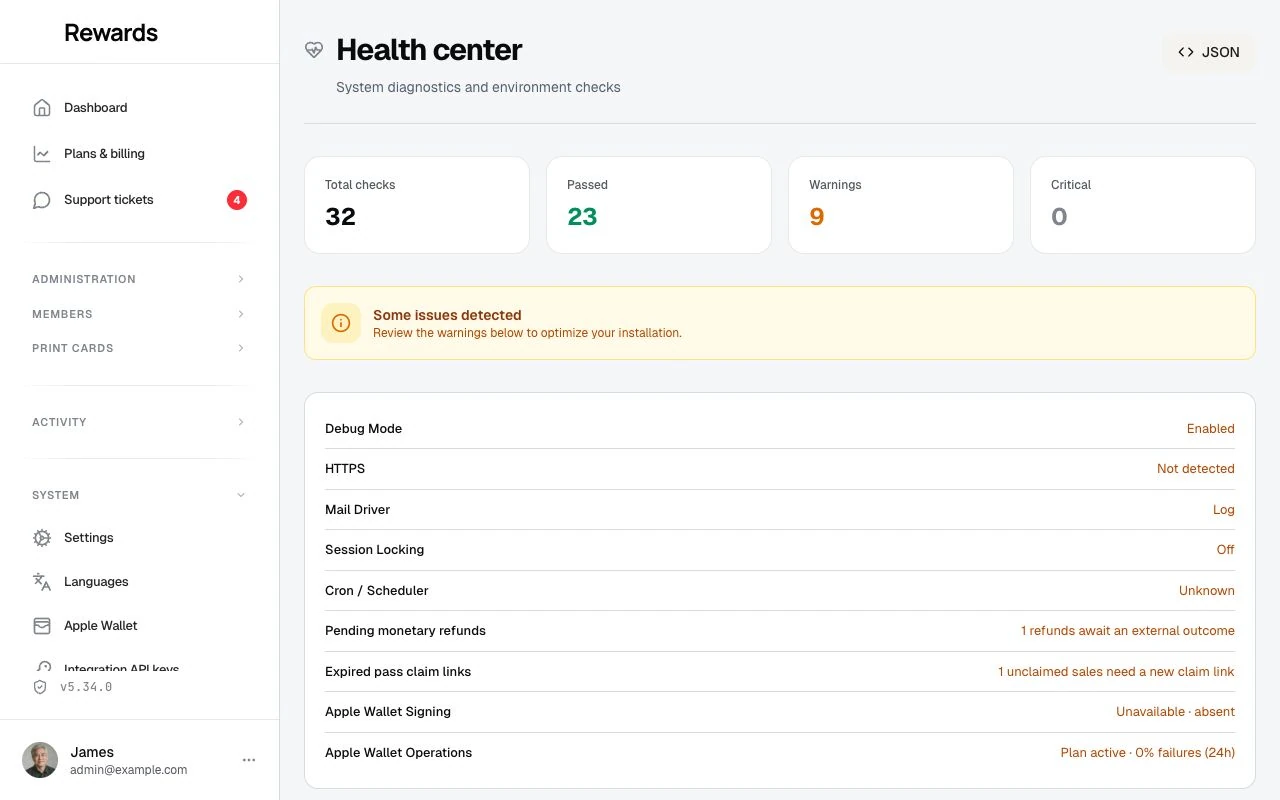Click the 'Log' mail driver value

point(1224,510)
